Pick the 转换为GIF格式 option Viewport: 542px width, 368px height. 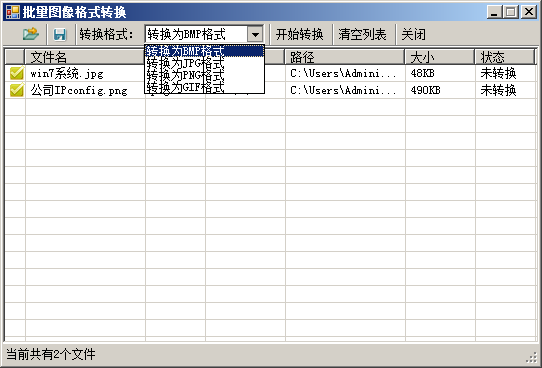(204, 87)
